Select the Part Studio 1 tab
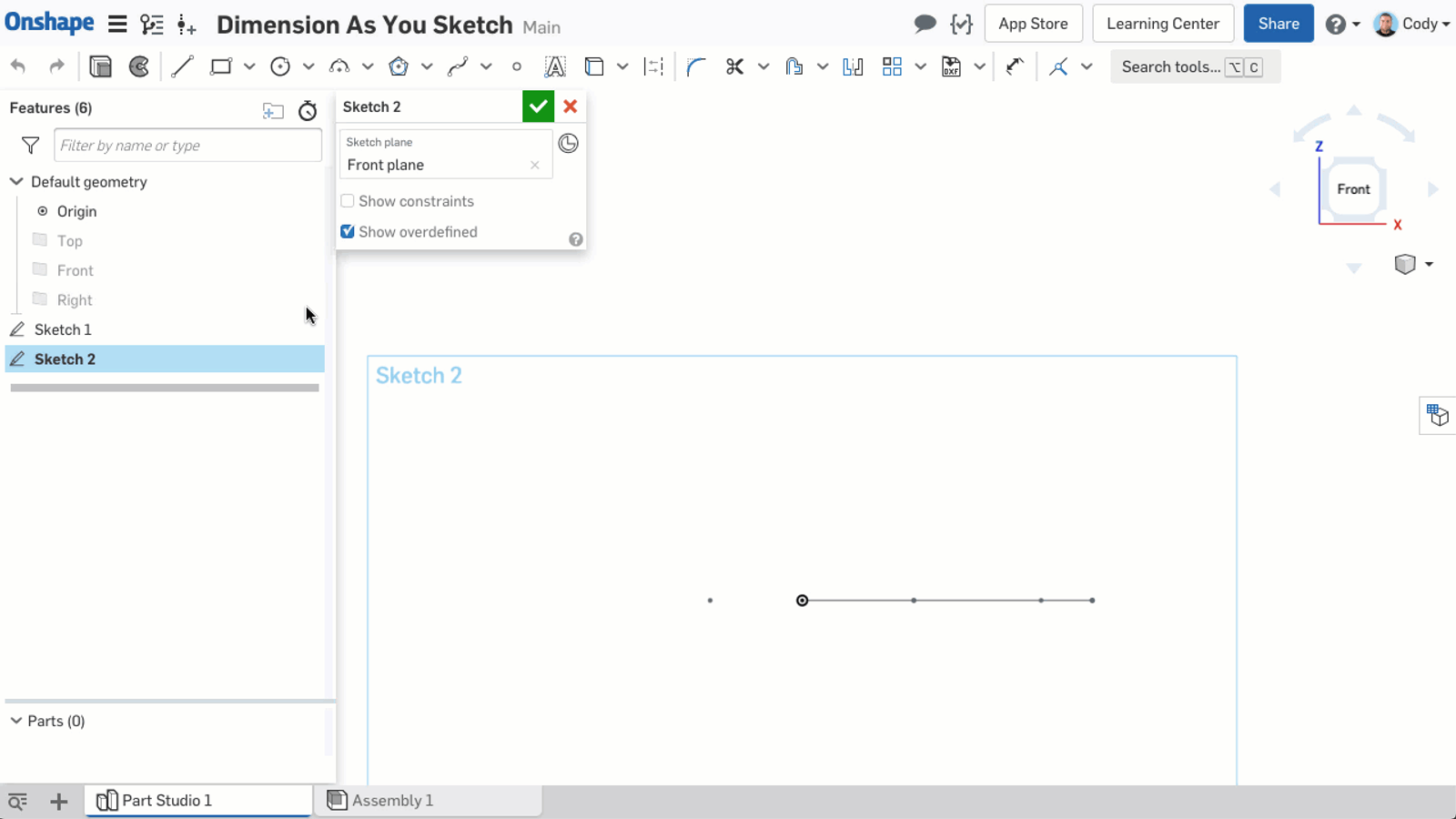Viewport: 1456px width, 819px height. point(167,801)
